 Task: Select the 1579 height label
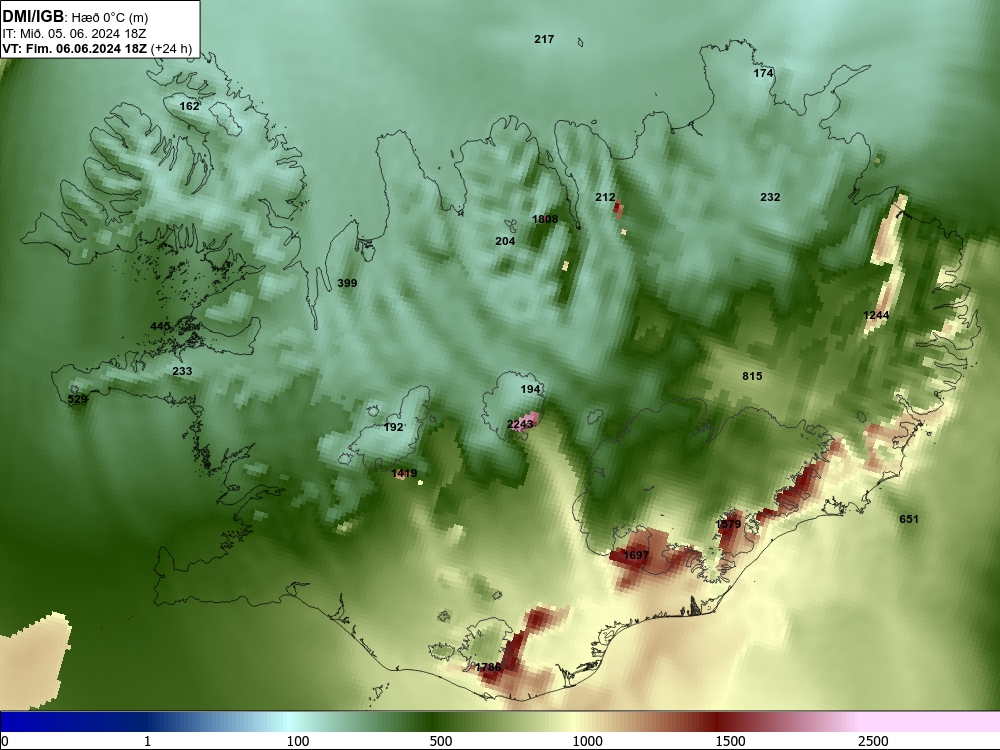point(728,524)
